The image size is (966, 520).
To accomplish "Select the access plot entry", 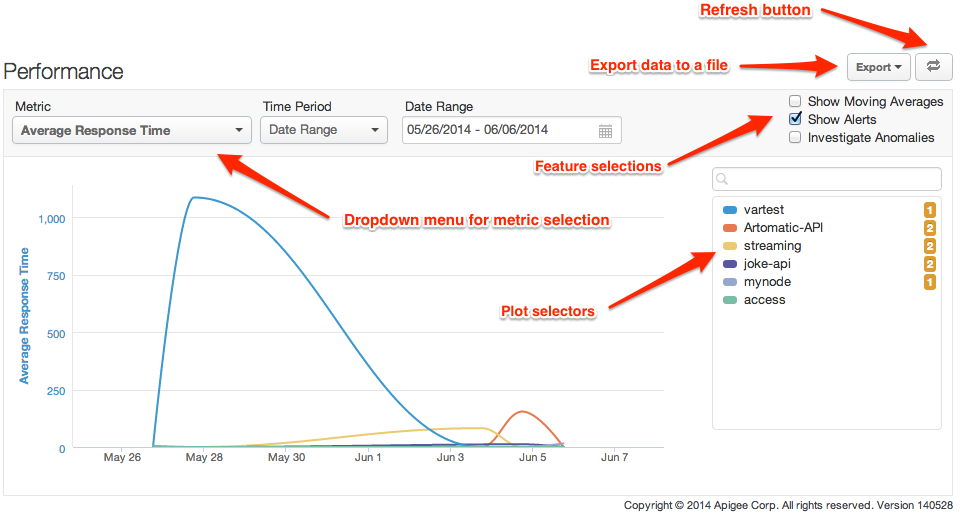I will coord(765,300).
